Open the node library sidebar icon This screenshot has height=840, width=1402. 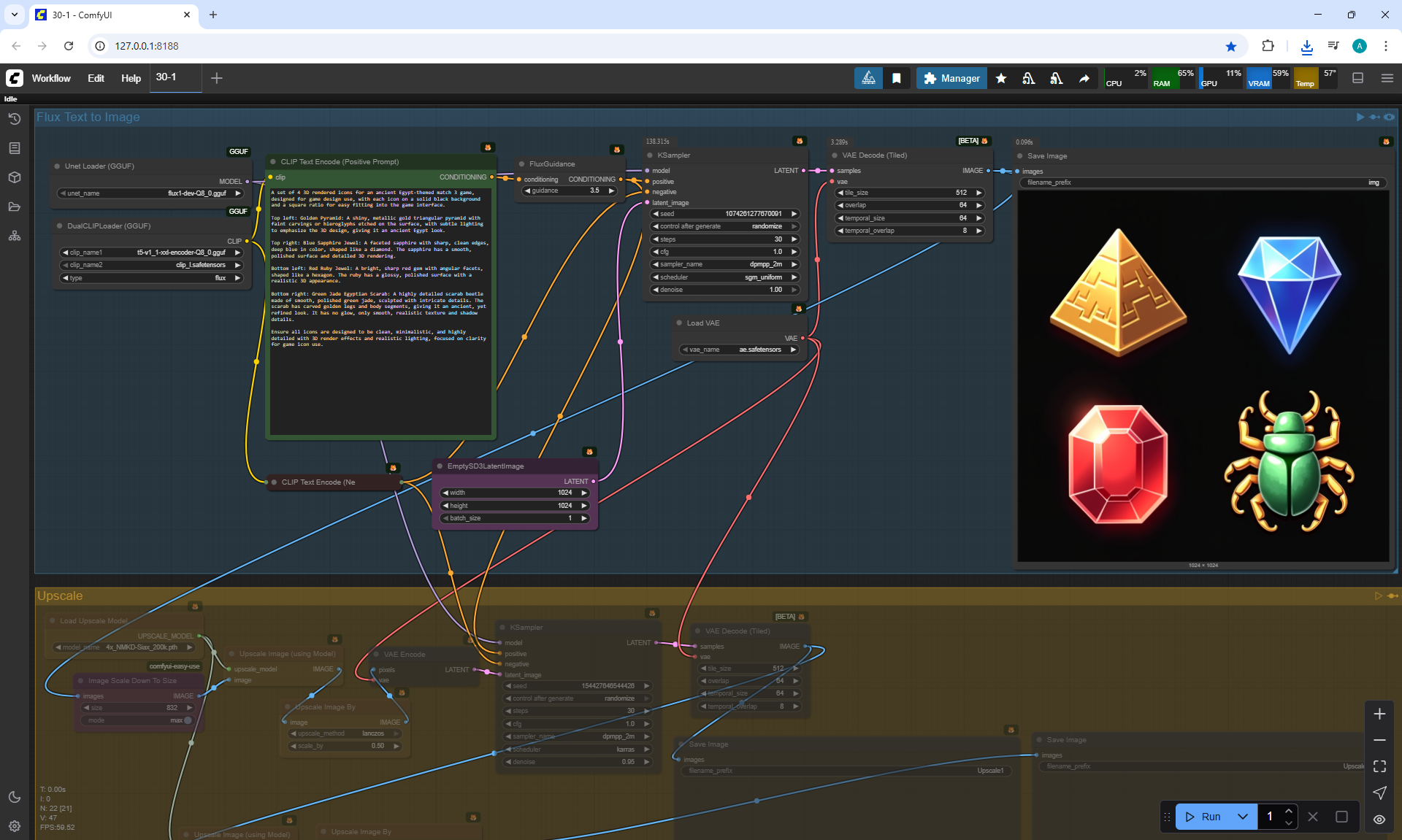pos(14,148)
